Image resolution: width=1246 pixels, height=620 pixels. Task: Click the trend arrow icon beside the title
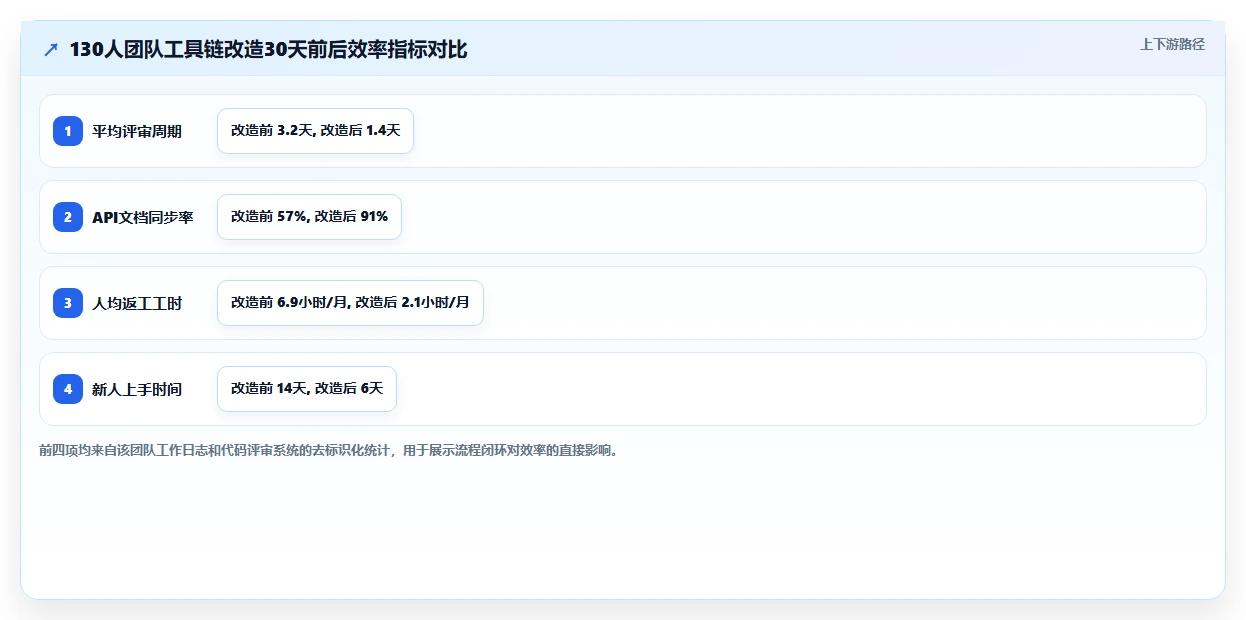(51, 50)
